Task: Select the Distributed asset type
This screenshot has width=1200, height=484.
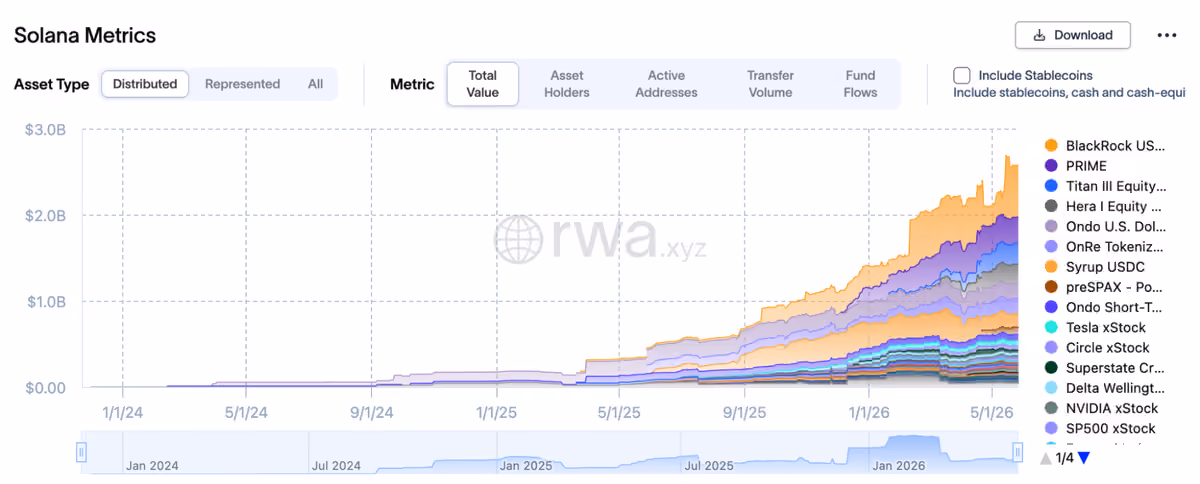Action: pyautogui.click(x=145, y=84)
